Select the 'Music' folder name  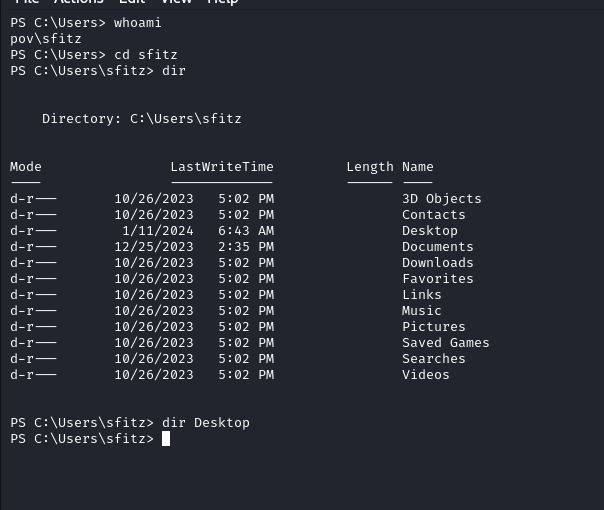(422, 310)
